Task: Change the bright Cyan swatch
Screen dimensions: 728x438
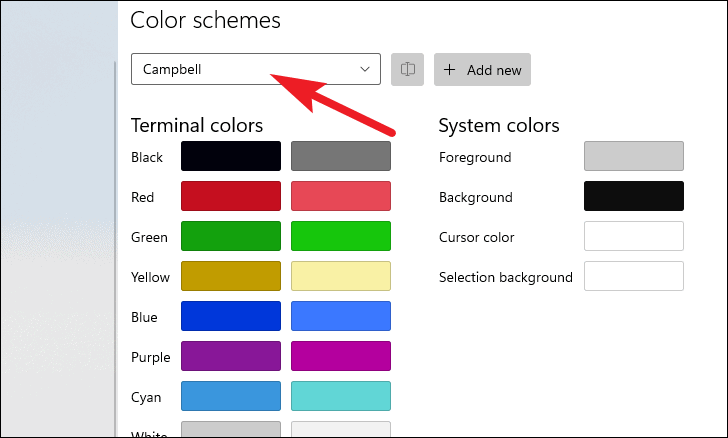Action: (341, 396)
